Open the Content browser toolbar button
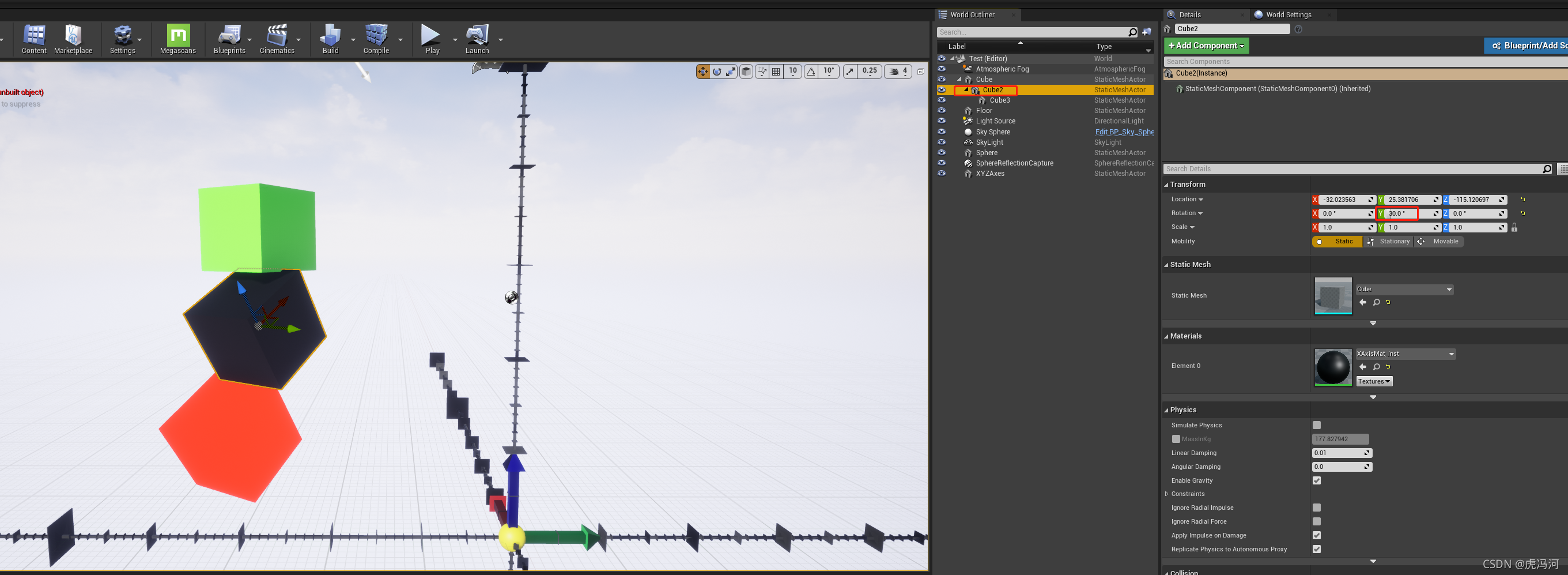 point(34,39)
